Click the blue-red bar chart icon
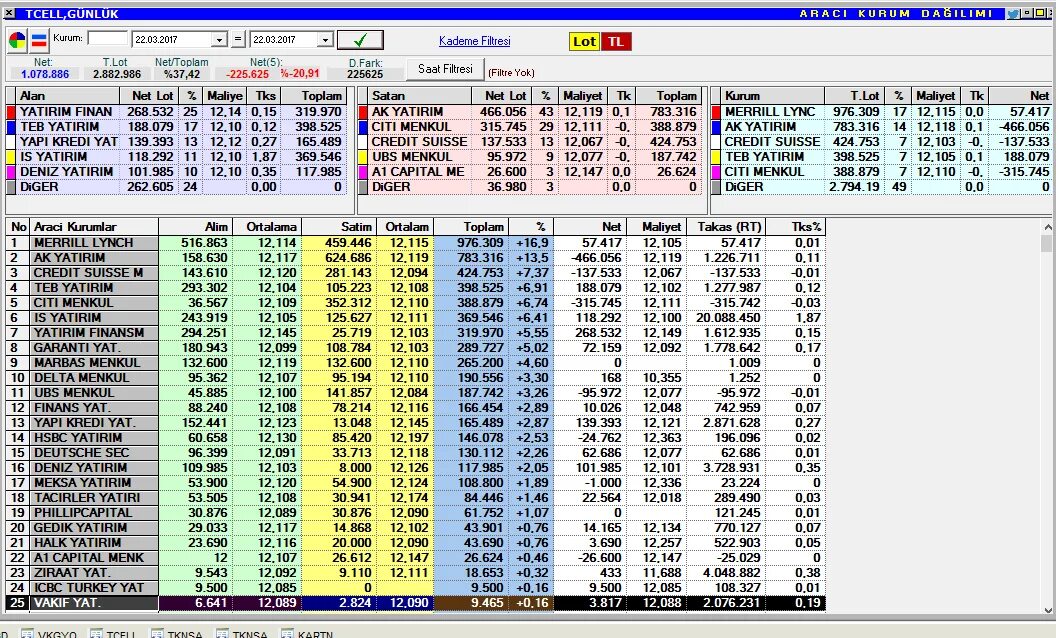 [39, 41]
